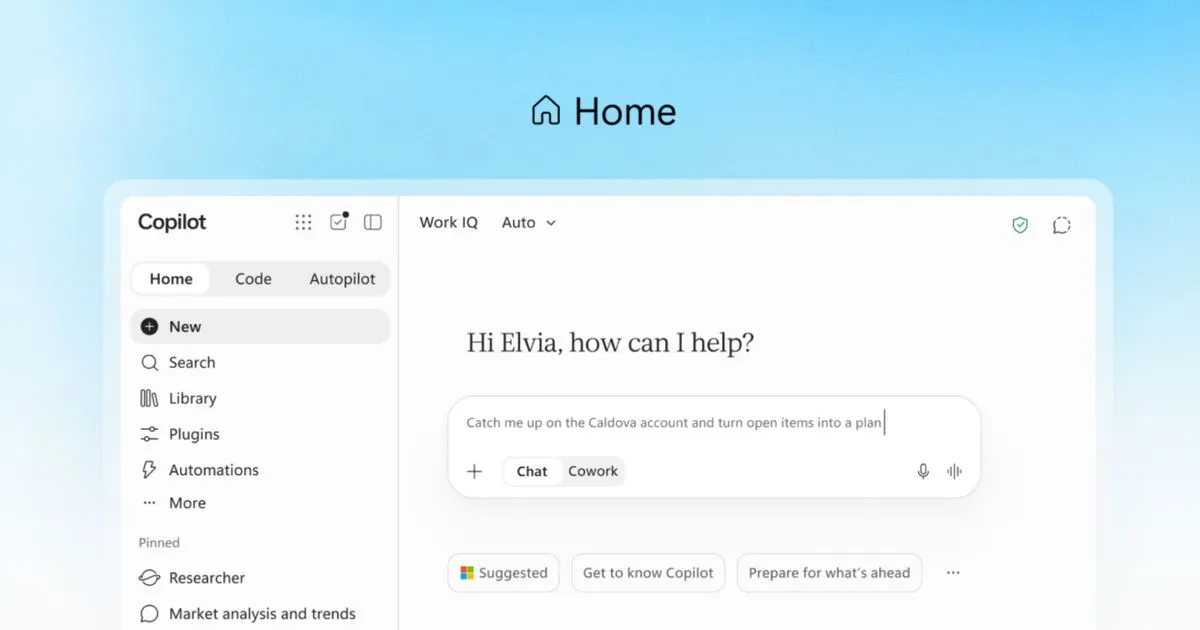This screenshot has width=1200, height=630.
Task: Click the planet icon beside Researcher
Action: 149,578
